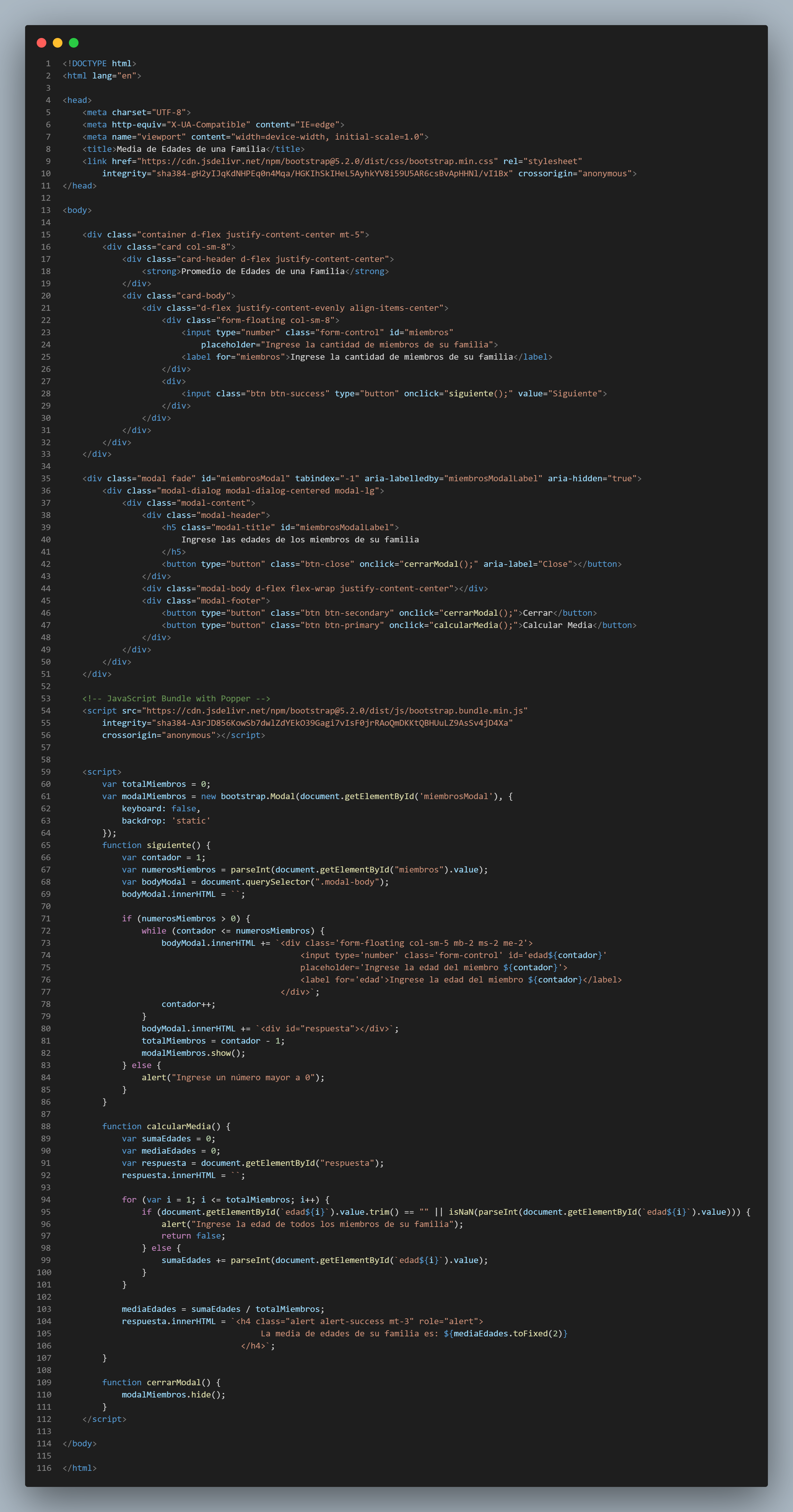
Task: Click the div id="respuesta" template line
Action: pyautogui.click(x=270, y=1028)
